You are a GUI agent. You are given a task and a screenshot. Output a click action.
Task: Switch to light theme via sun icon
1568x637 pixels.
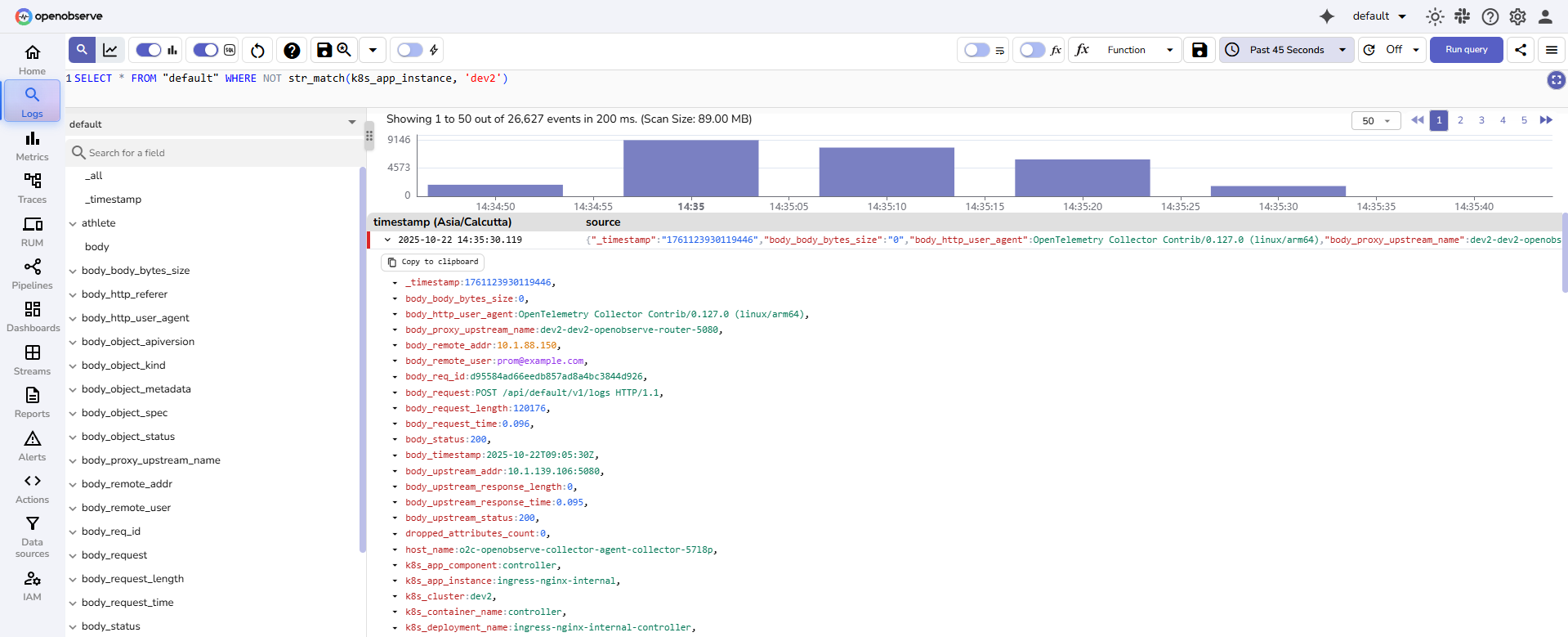pyautogui.click(x=1435, y=16)
